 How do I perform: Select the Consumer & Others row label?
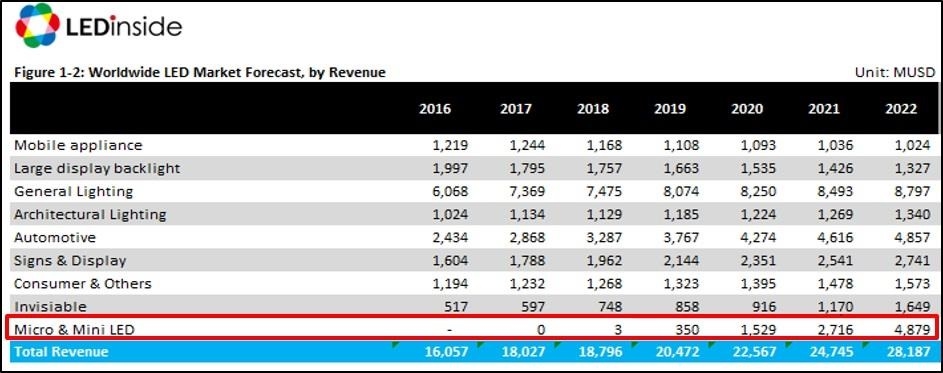[x=83, y=283]
